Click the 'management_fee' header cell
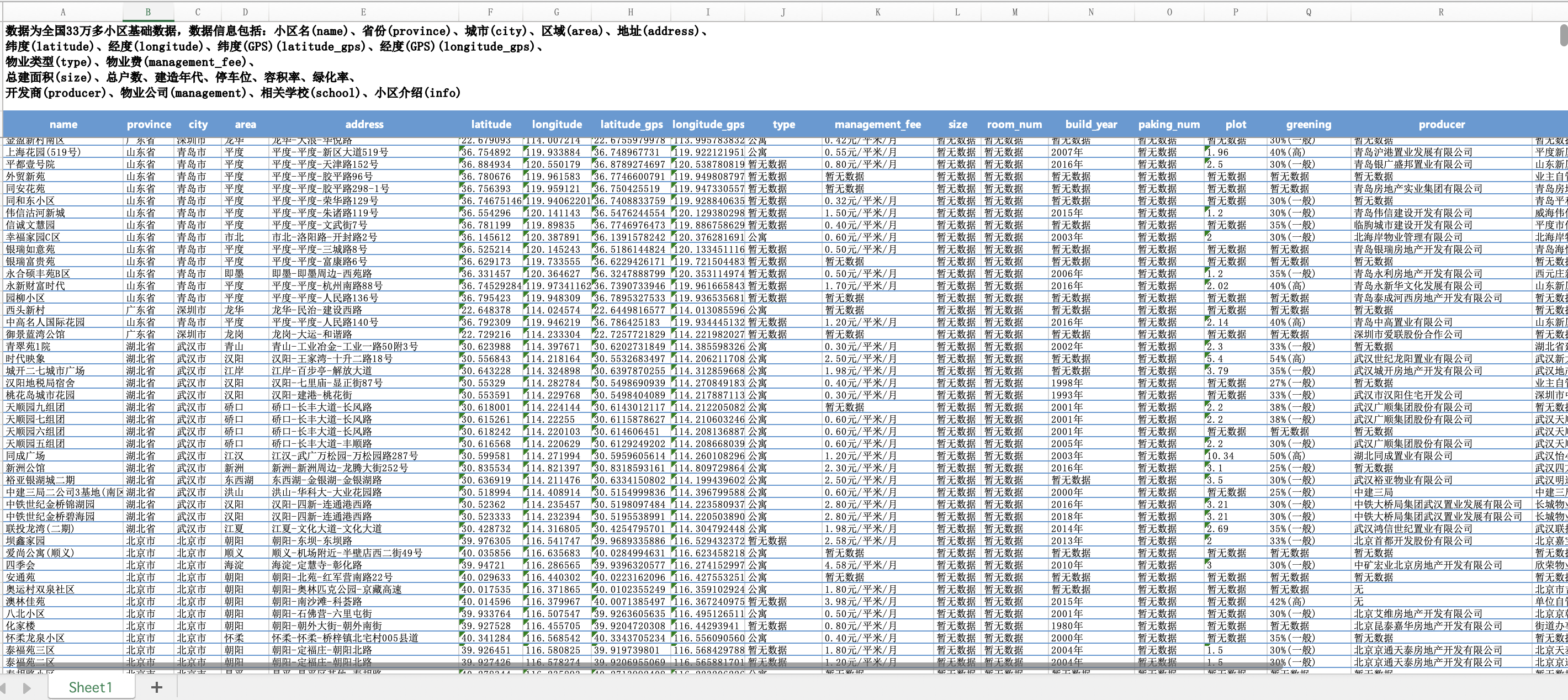Screen dimensions: 1568x700 click(877, 124)
